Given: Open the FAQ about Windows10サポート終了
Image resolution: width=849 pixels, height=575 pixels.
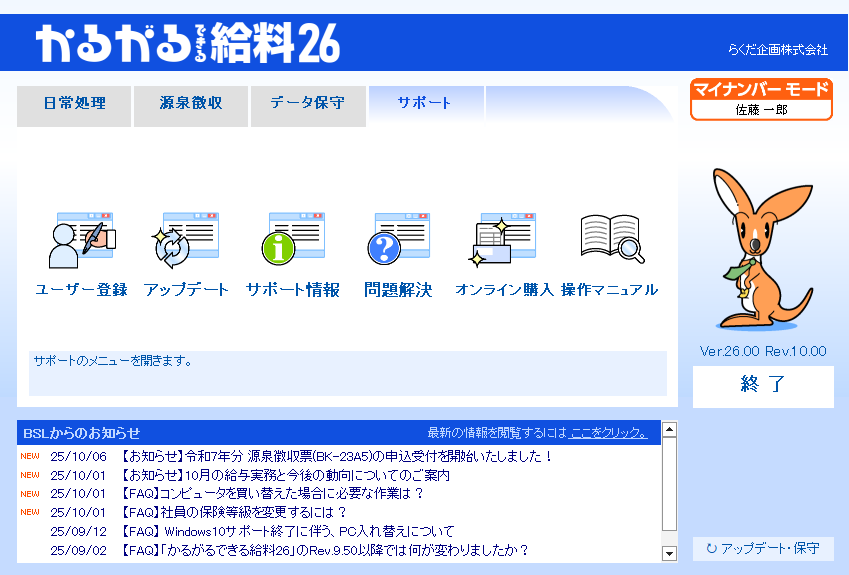Looking at the screenshot, I should coord(287,531).
